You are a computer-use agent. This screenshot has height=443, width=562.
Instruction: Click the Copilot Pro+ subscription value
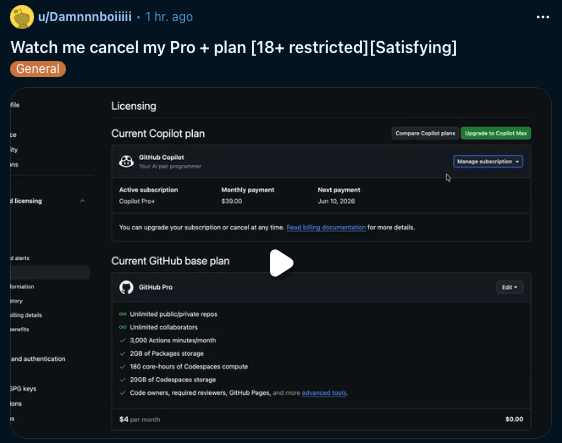point(137,201)
